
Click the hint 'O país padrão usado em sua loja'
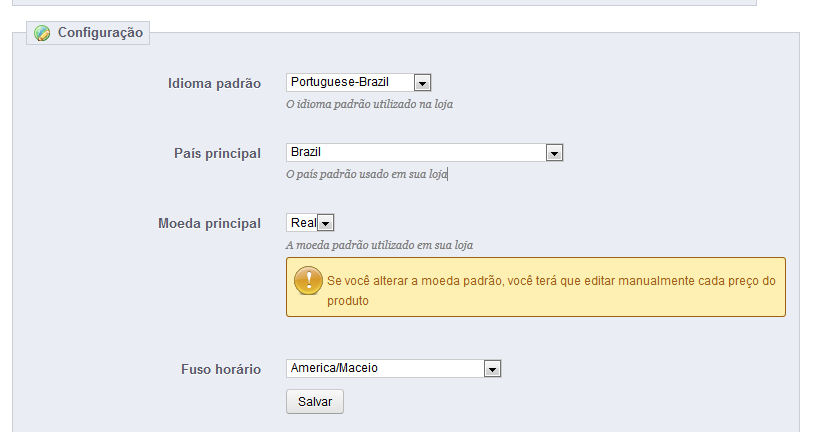pyautogui.click(x=366, y=174)
